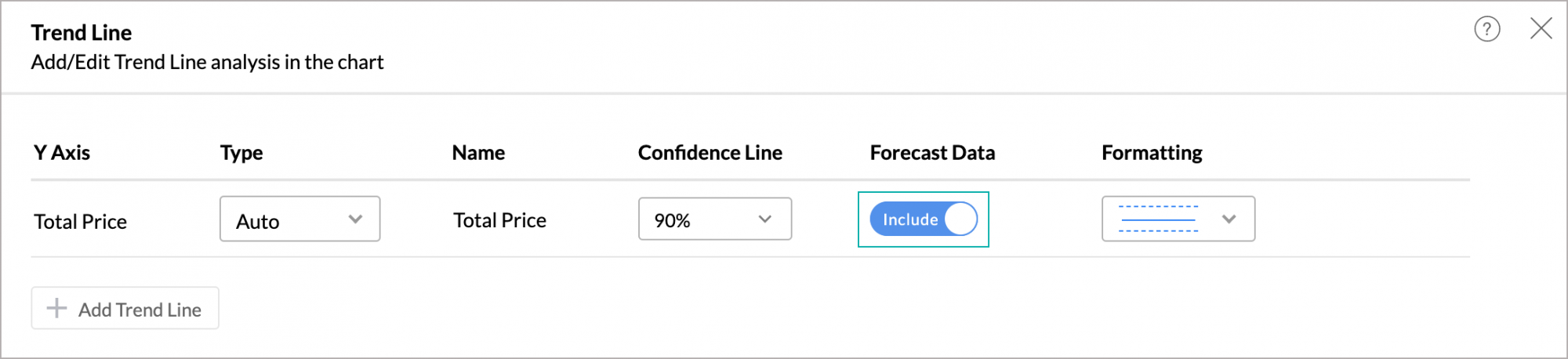Click the Formatting column header
The height and width of the screenshot is (359, 1568).
point(1152,153)
